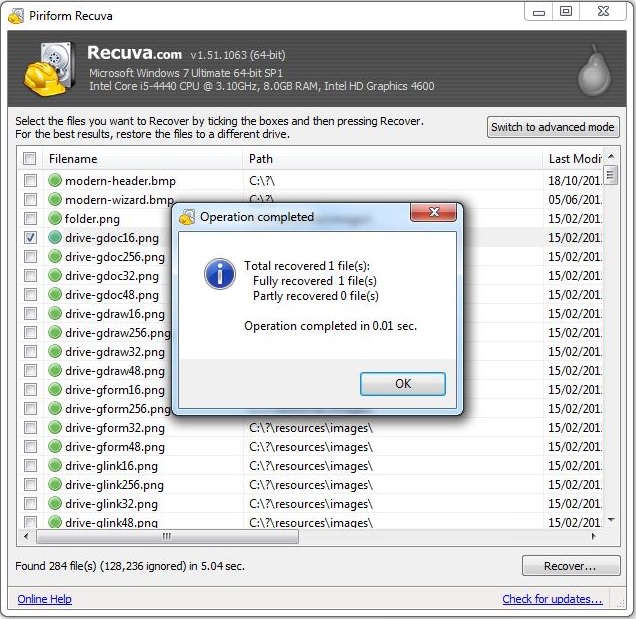Click the horizontal scrollbar left arrow

[x=26, y=537]
